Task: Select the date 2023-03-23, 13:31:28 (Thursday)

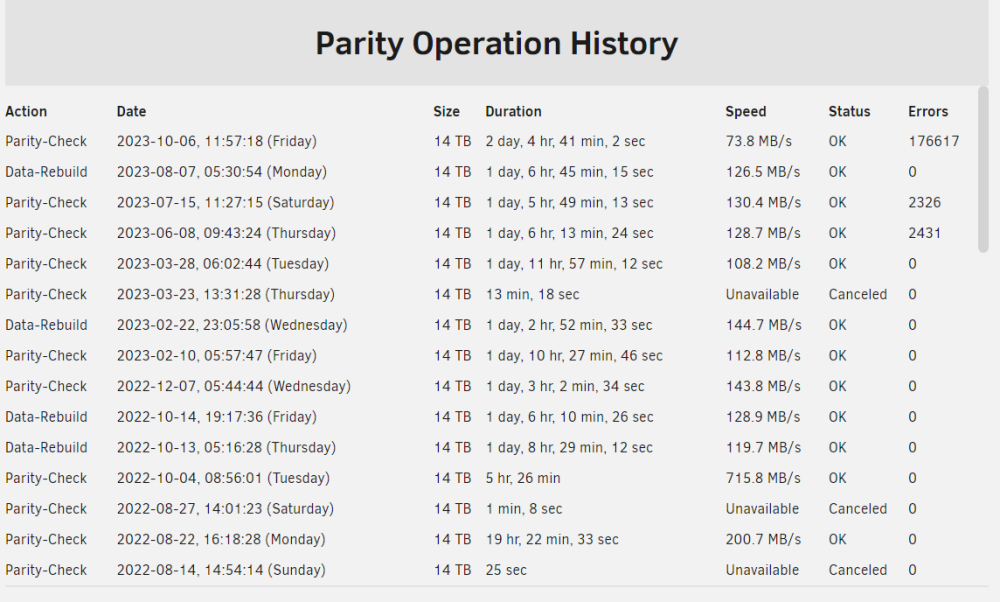Action: 226,294
